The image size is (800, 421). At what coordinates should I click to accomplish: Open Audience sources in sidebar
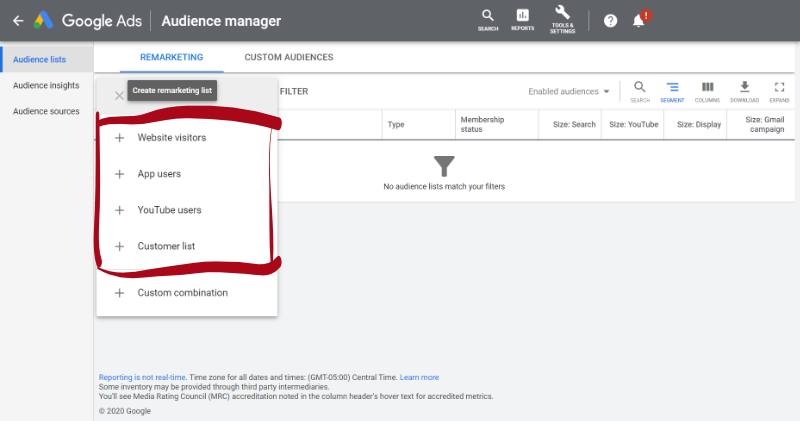click(x=46, y=111)
